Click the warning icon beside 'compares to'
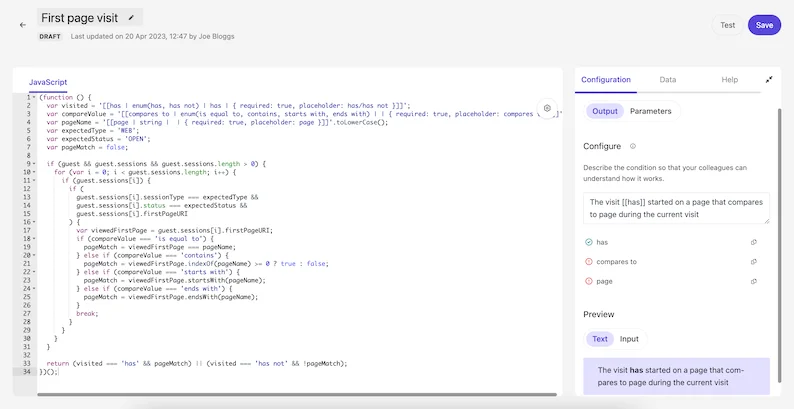This screenshot has width=794, height=409. click(x=588, y=262)
